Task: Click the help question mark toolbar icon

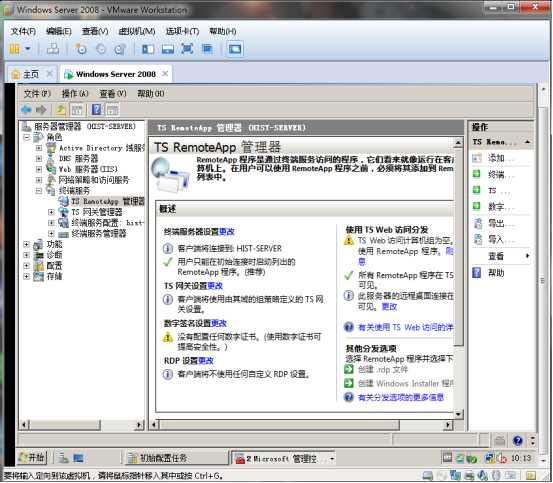Action: (96, 110)
